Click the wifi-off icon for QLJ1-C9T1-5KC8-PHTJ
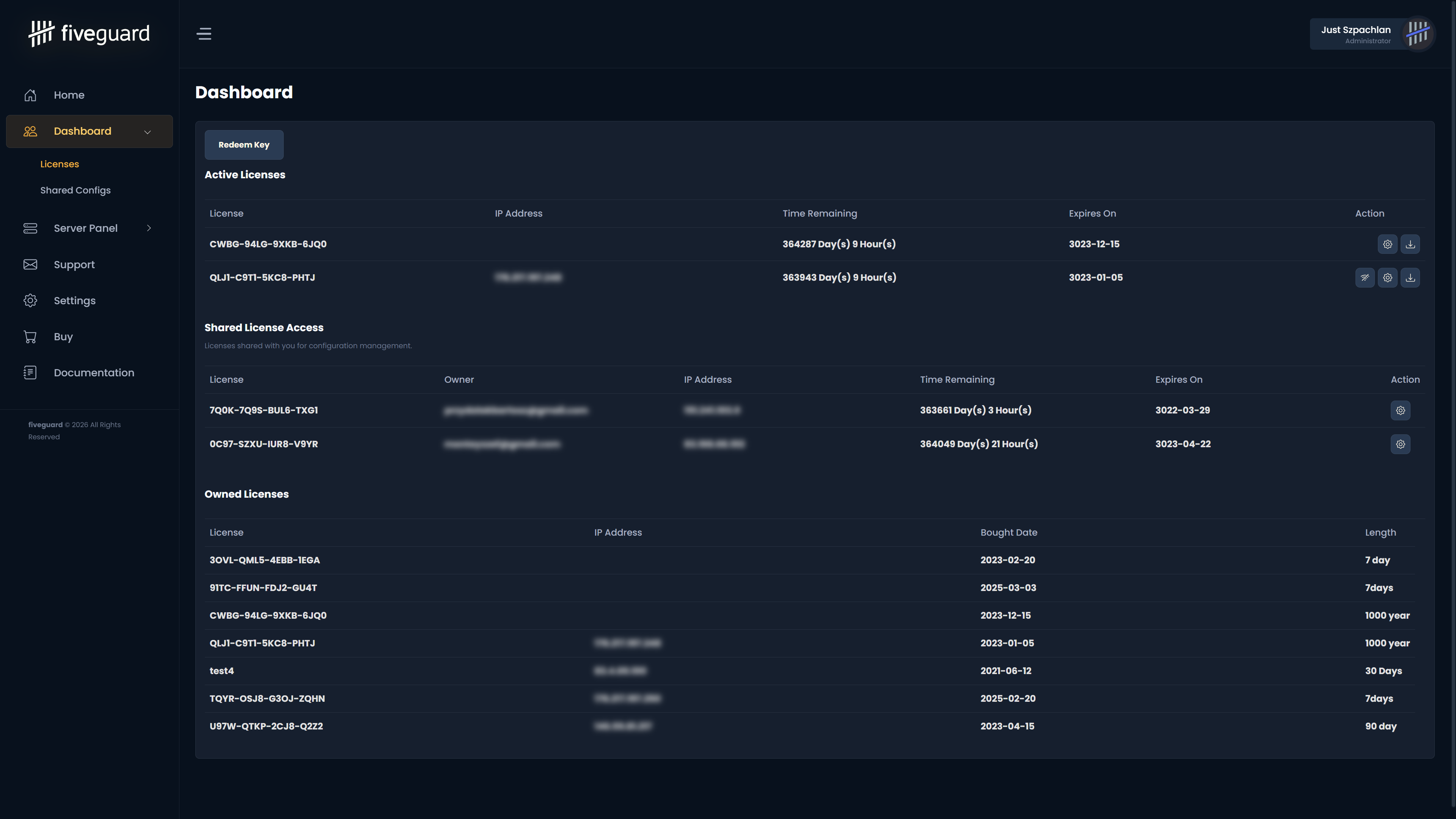Viewport: 1456px width, 819px height. tap(1365, 278)
